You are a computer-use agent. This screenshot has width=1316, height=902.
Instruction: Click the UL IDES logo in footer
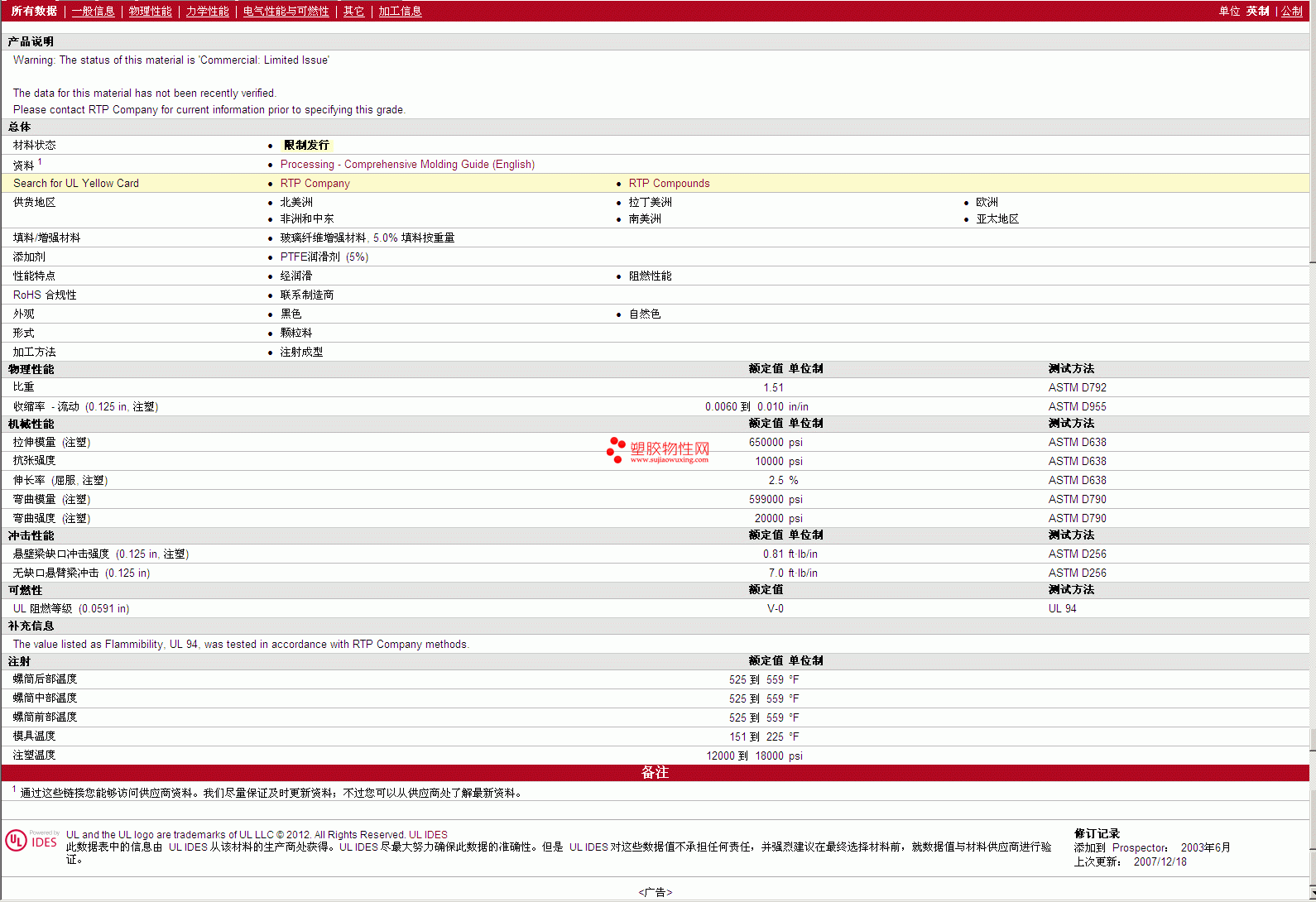coord(31,841)
